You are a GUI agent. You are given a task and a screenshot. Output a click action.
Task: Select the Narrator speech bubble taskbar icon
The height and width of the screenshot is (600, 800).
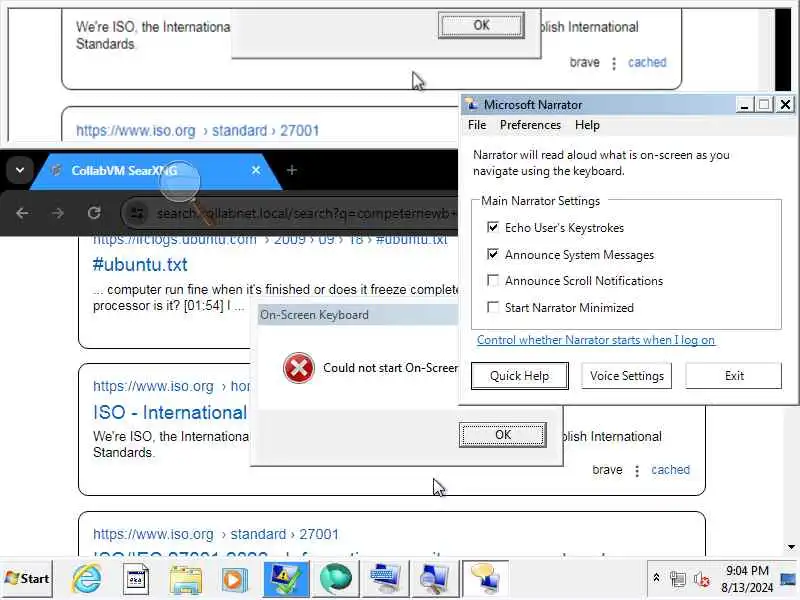point(485,579)
